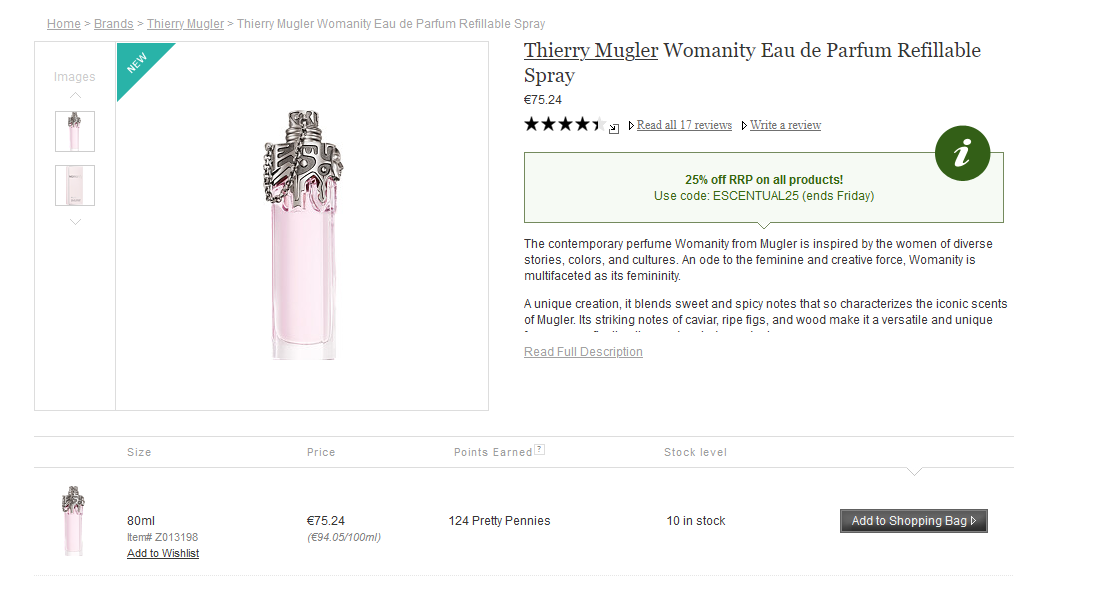The width and height of the screenshot is (1114, 594).
Task: Open Thierry Mugler breadcrumb link
Action: (x=185, y=24)
